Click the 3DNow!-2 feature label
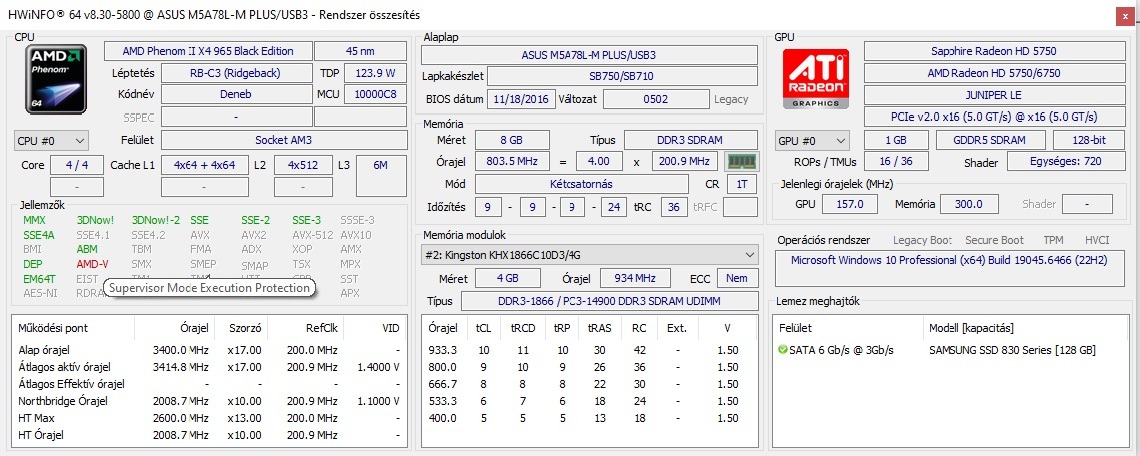The image size is (1140, 456). pos(156,220)
